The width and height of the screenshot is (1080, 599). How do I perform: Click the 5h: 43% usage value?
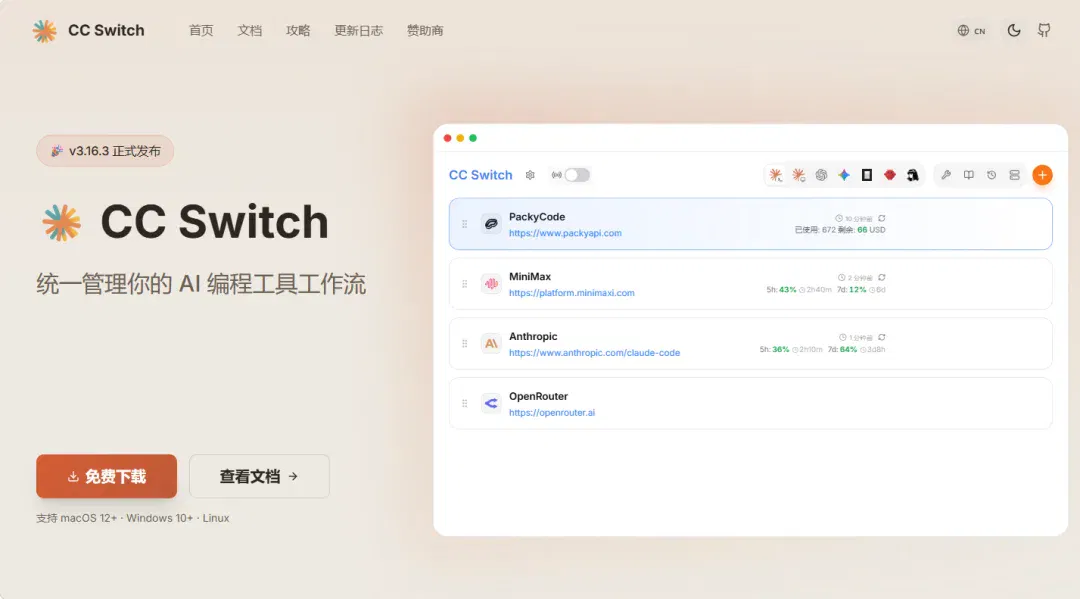[x=781, y=290]
